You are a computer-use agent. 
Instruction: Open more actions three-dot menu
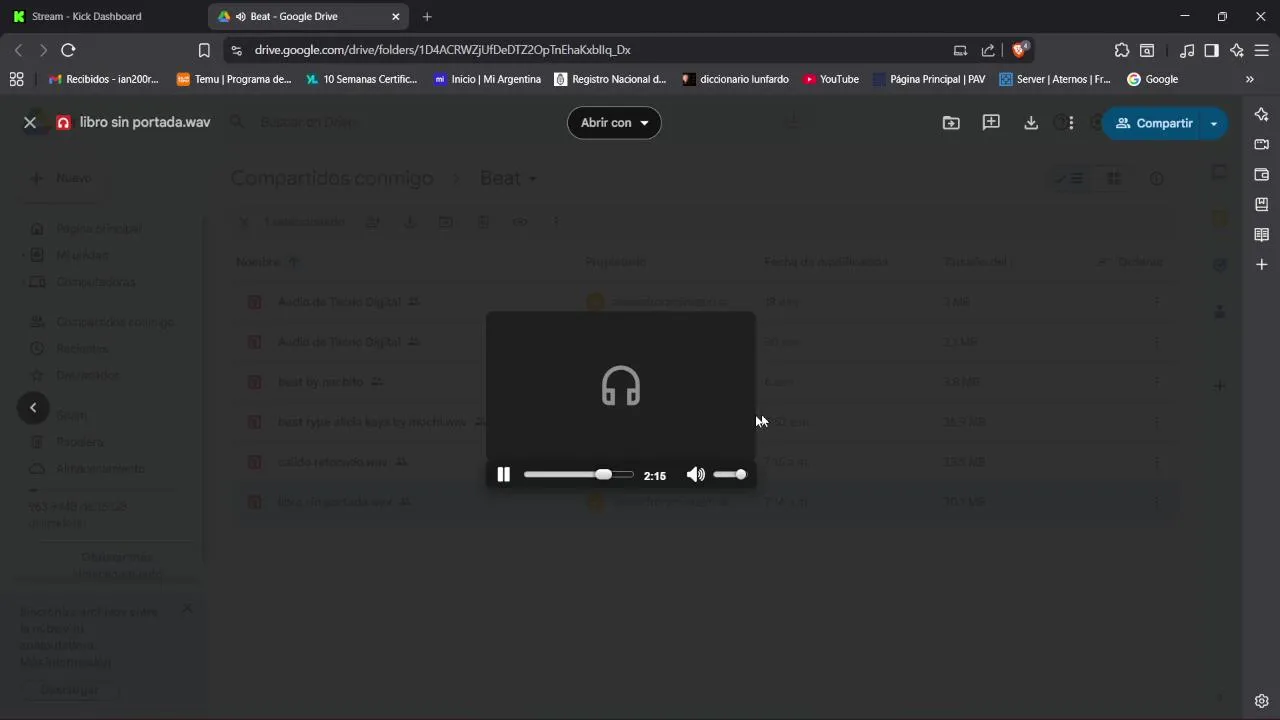(x=1071, y=122)
